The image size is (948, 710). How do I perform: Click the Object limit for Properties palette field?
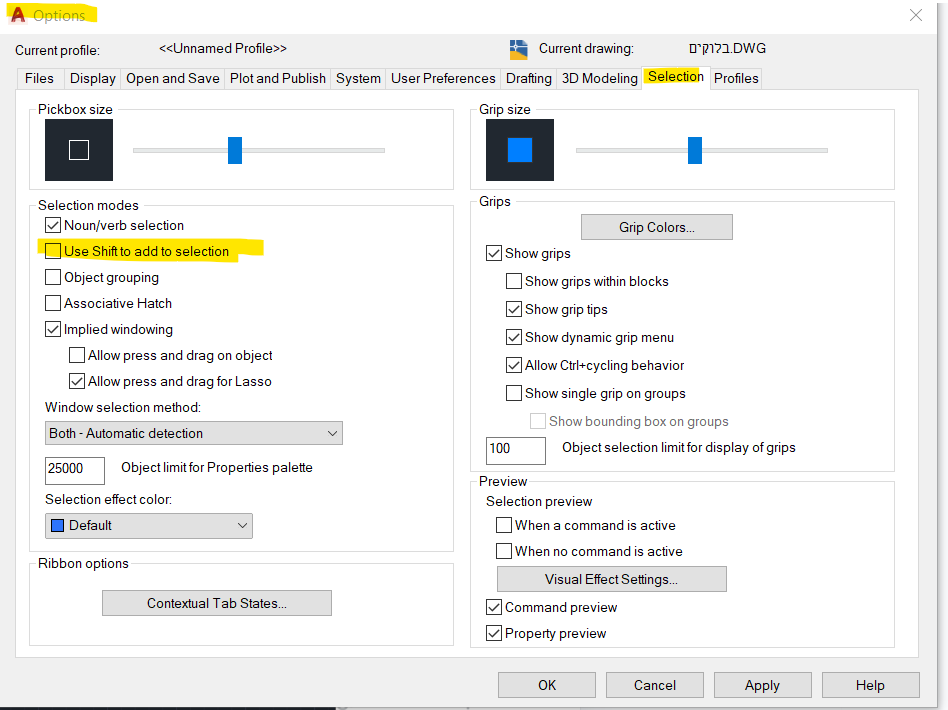[75, 468]
